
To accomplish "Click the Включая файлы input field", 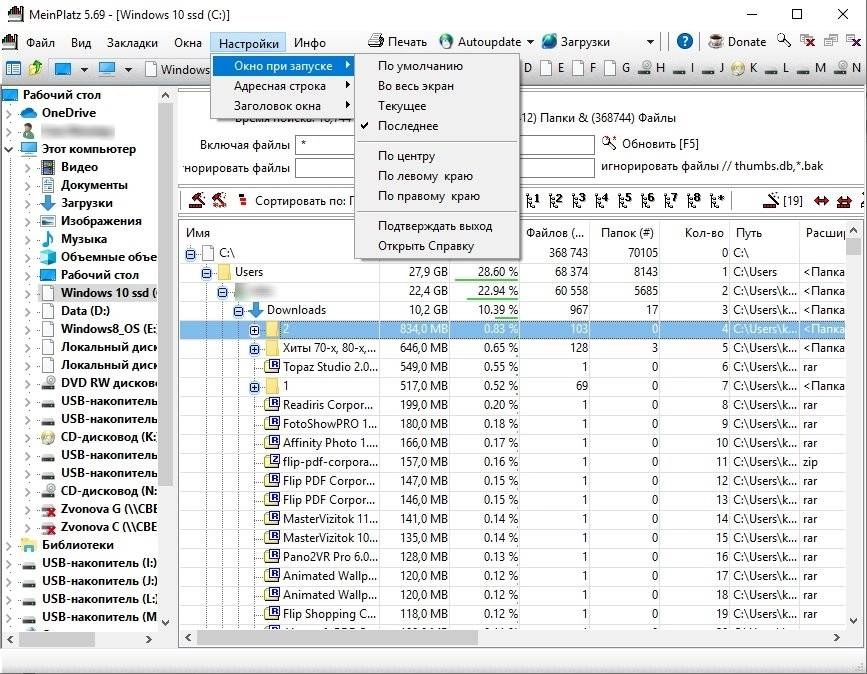I will (445, 145).
